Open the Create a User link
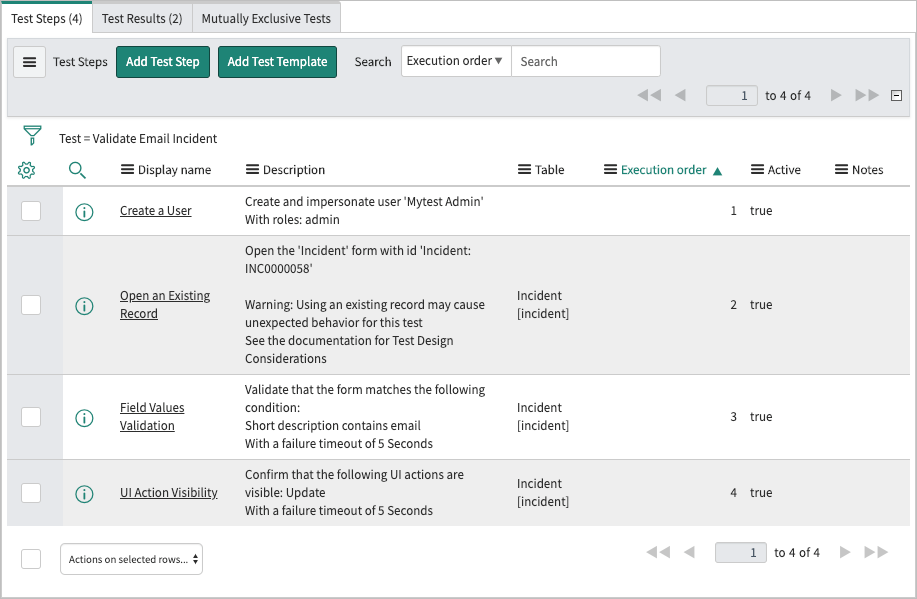 156,211
